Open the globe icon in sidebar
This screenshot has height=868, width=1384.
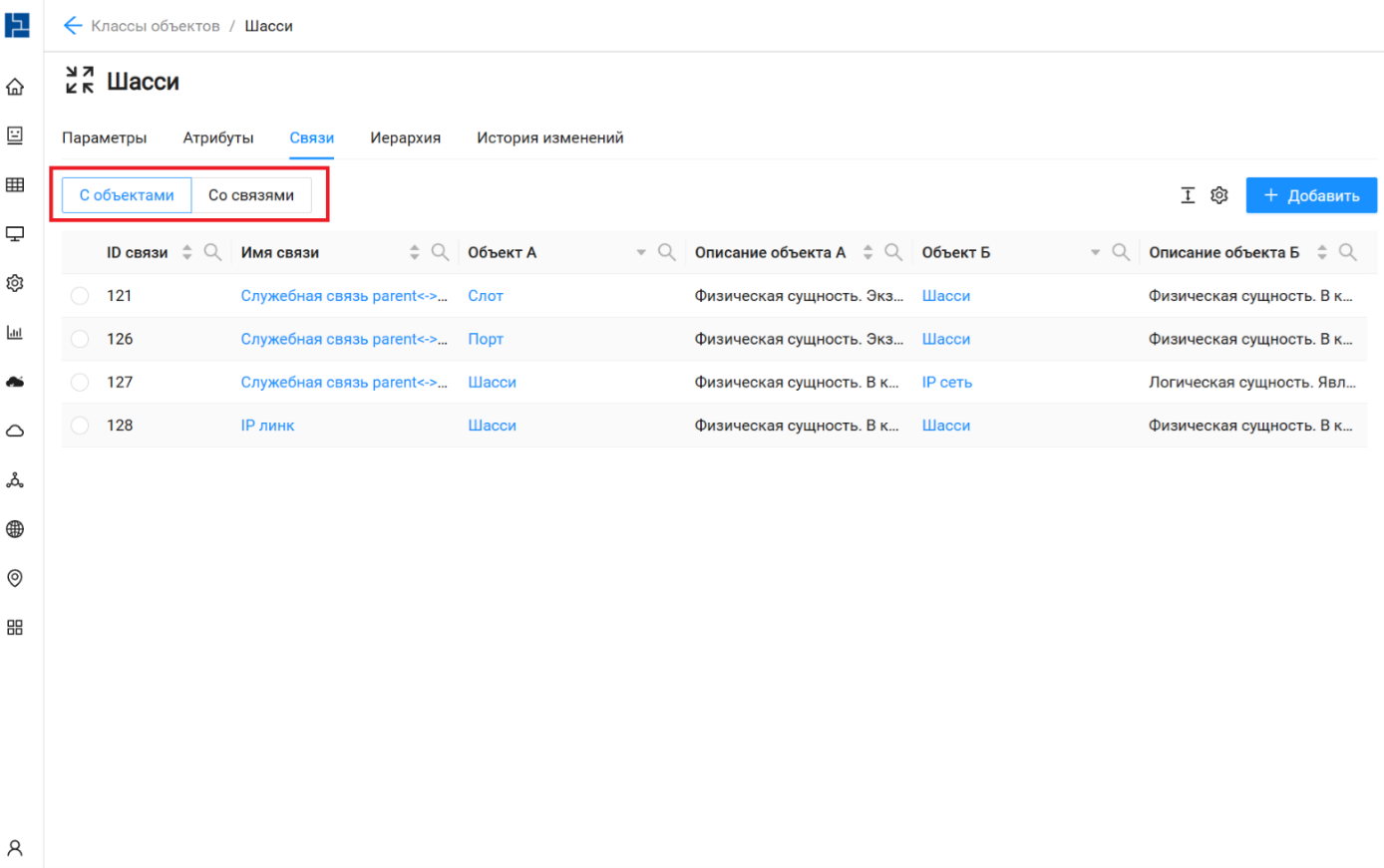15,529
